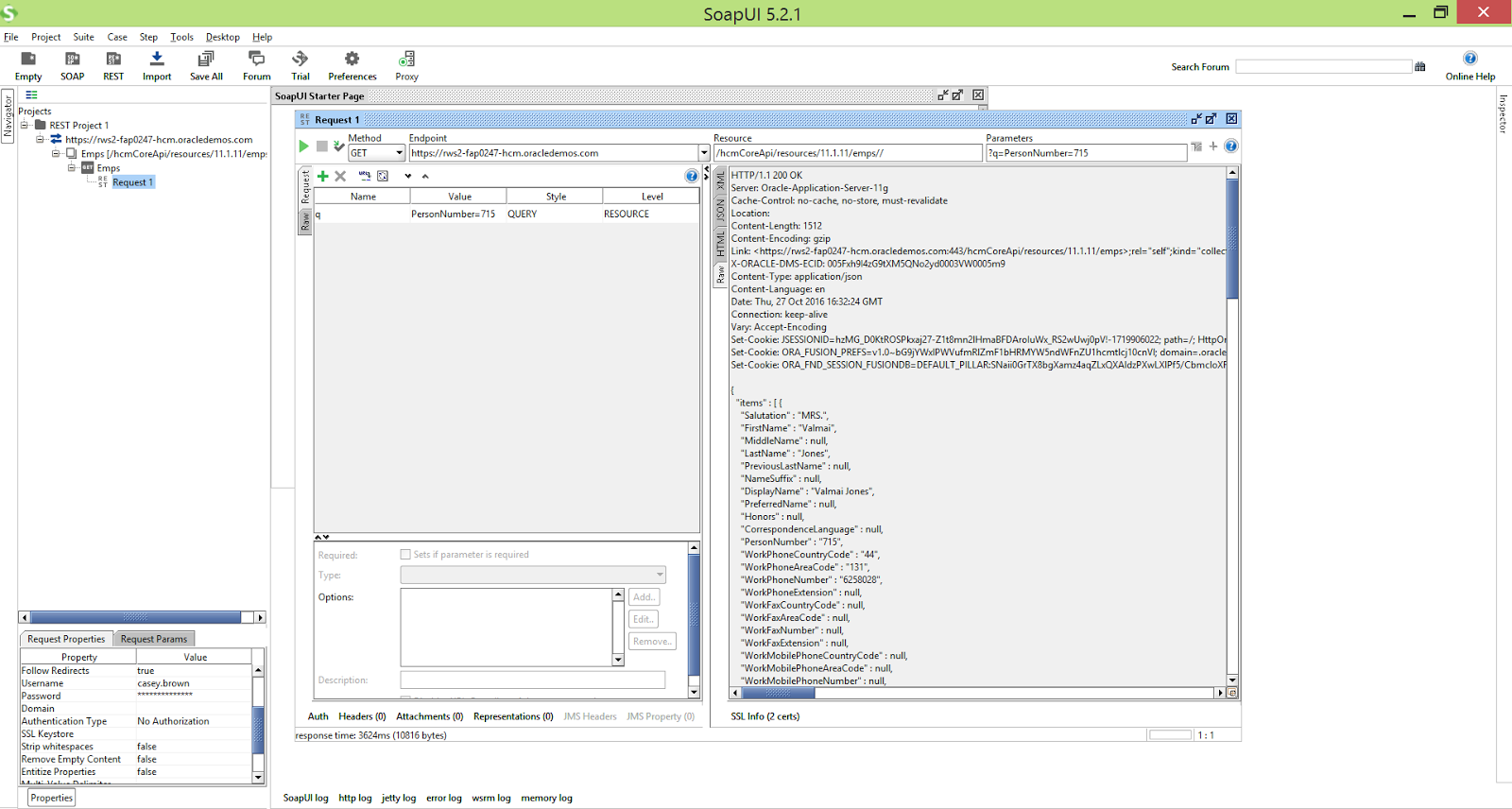Toggle the 'Sets if parameter is required' checkbox
Viewport: 1512px width, 809px height.
pyautogui.click(x=405, y=555)
